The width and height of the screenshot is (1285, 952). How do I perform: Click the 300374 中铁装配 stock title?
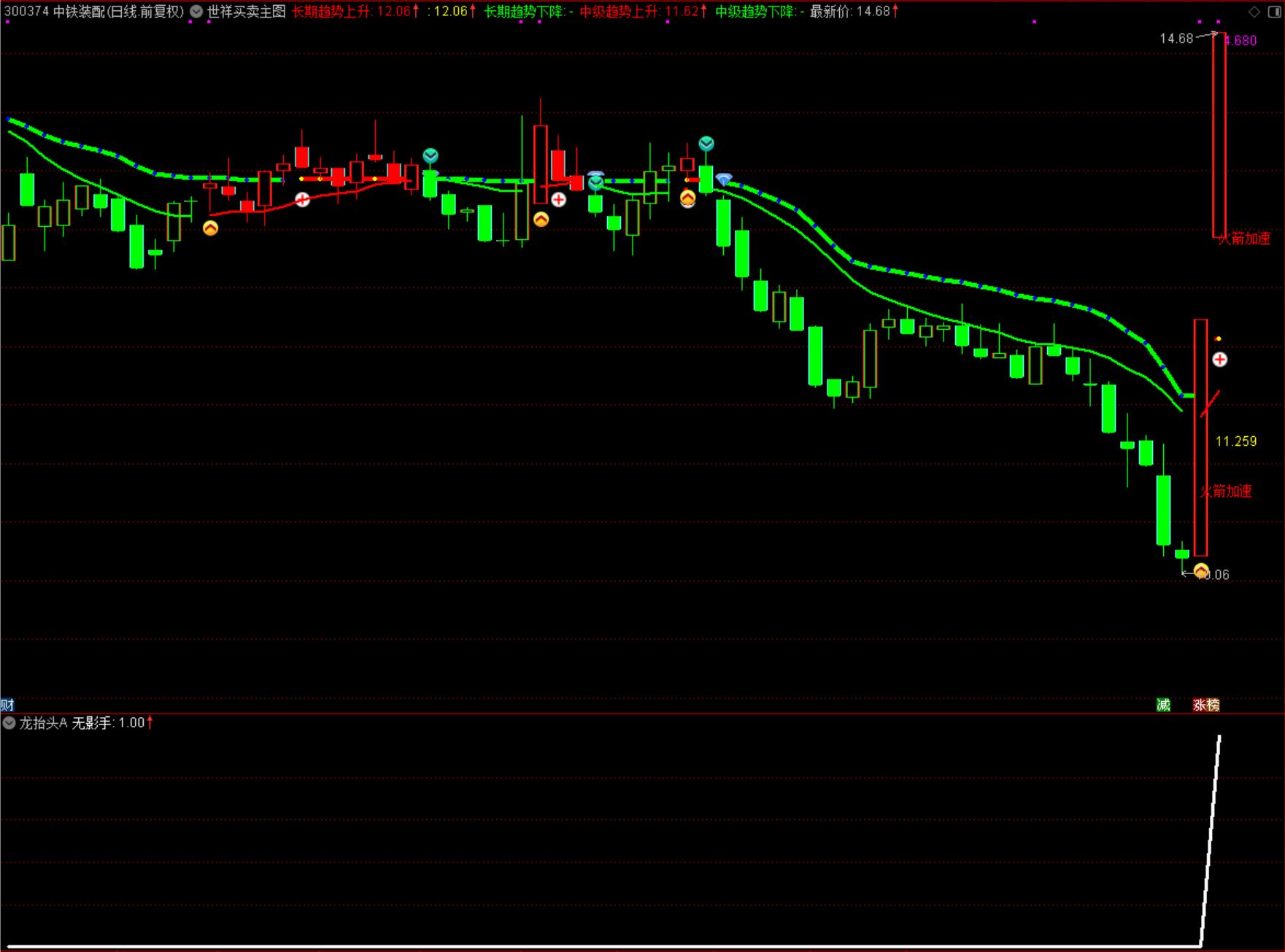95,12
